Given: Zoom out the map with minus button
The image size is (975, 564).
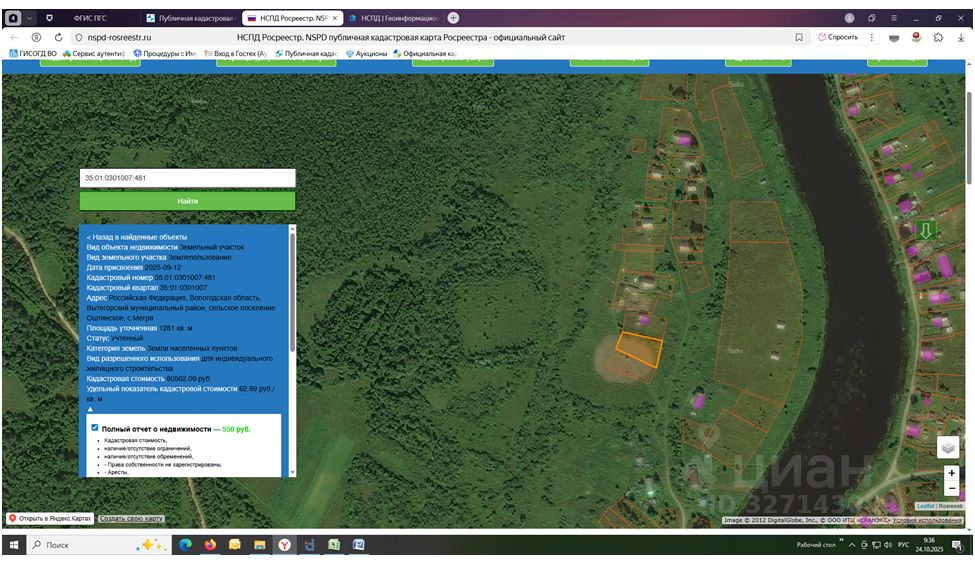Looking at the screenshot, I should coord(951,489).
